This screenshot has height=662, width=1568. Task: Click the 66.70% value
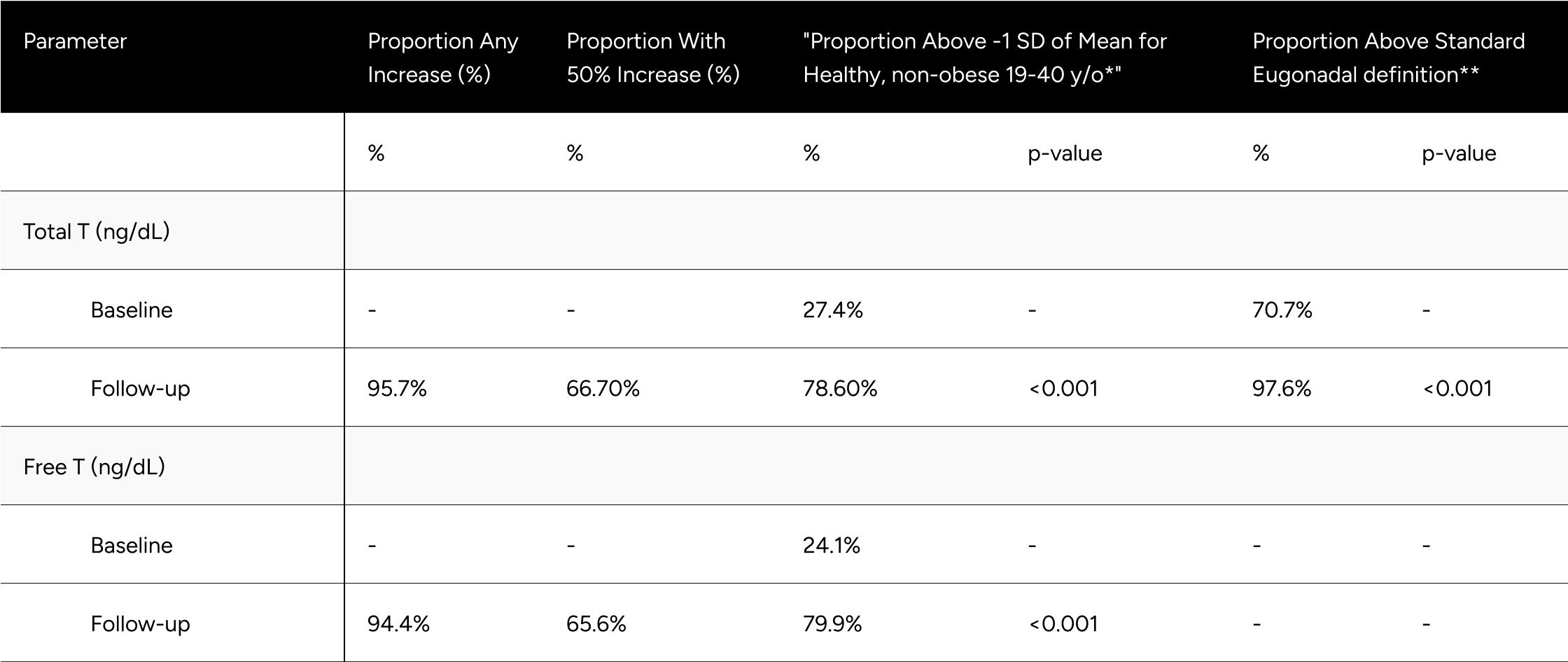[603, 388]
